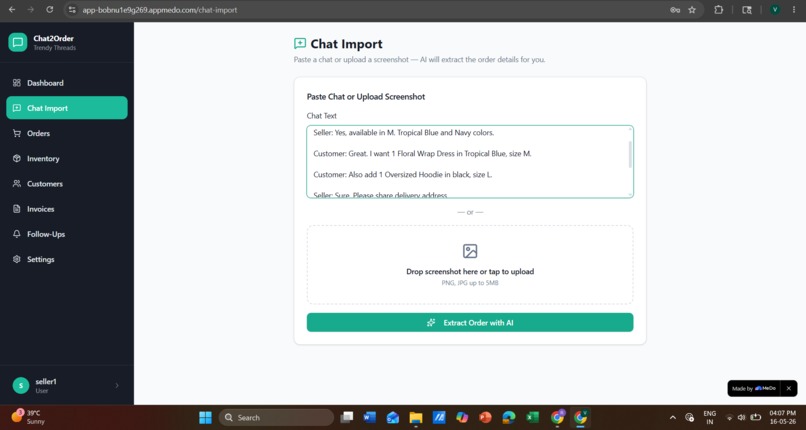This screenshot has width=806, height=430.
Task: Click the drop screenshot upload area
Action: [470, 265]
